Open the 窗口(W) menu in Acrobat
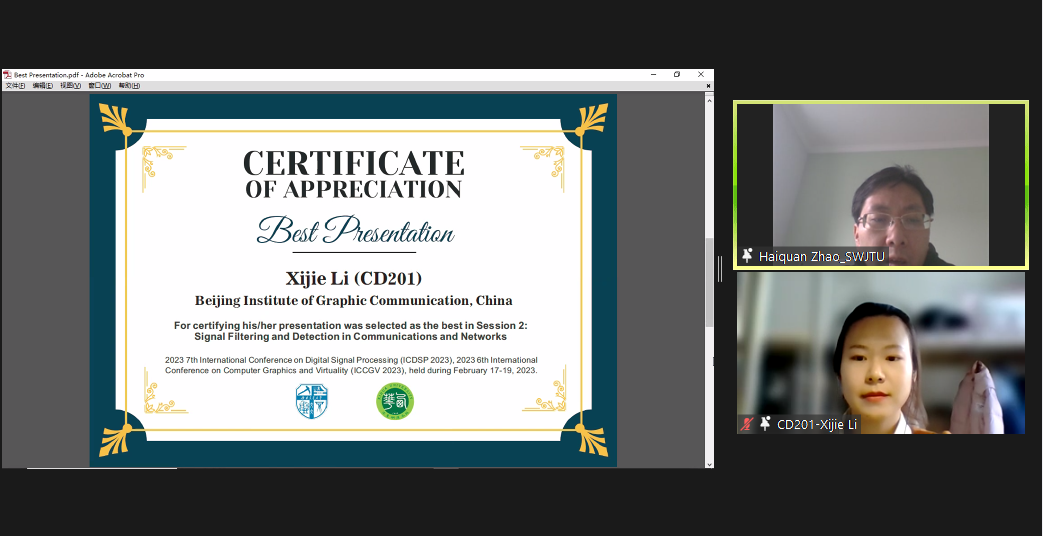 point(99,86)
